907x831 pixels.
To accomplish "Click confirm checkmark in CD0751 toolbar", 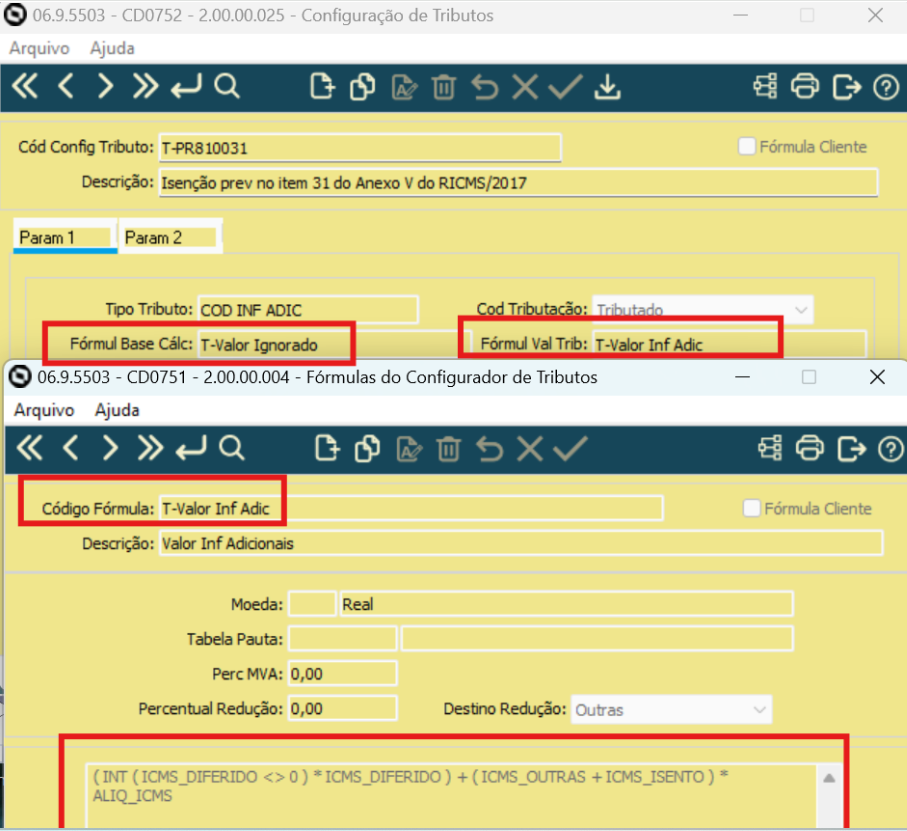I will tap(570, 449).
